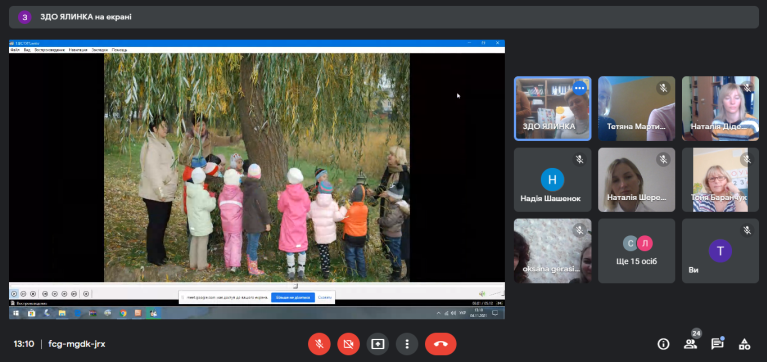This screenshot has width=767, height=362.
Task: Select the Тетяна Марти... video tile
Action: coord(636,108)
